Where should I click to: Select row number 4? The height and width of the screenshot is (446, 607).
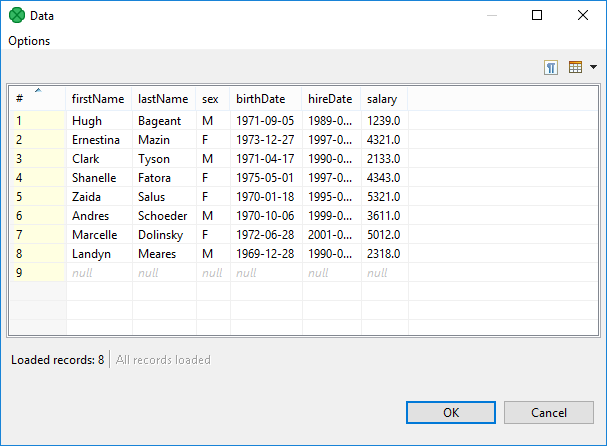click(x=37, y=178)
